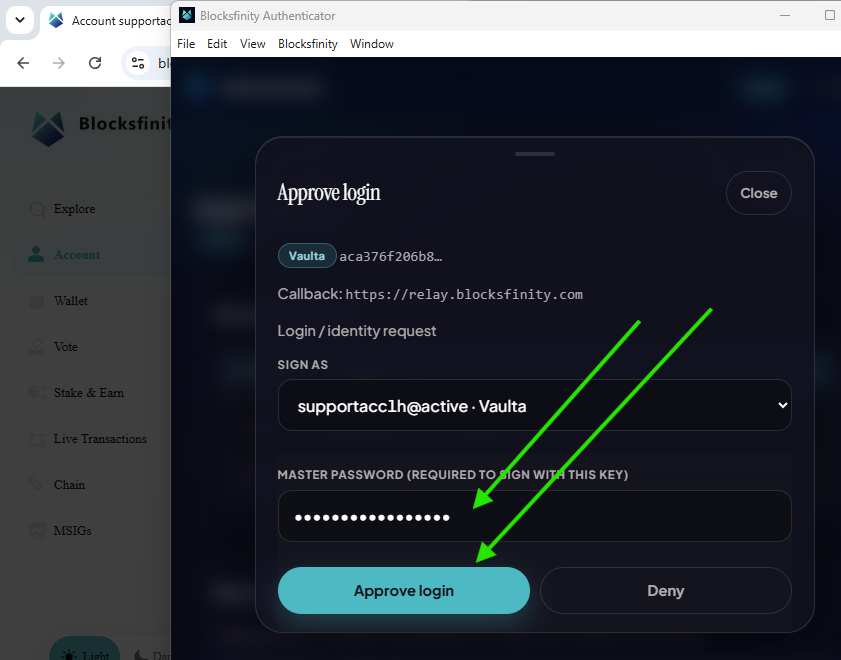The image size is (841, 660).
Task: Click the Explore search icon in sidebar
Action: tap(37, 209)
